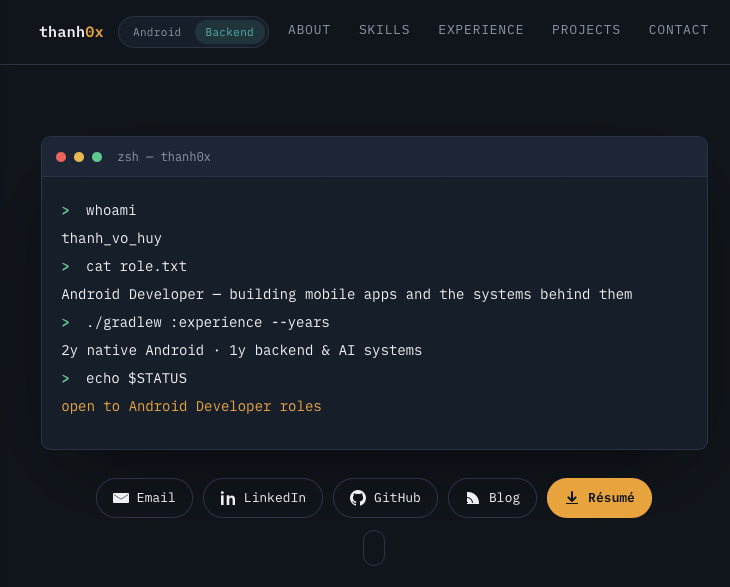Click the 'echo $STATUS' command
The image size is (730, 587).
pos(136,378)
